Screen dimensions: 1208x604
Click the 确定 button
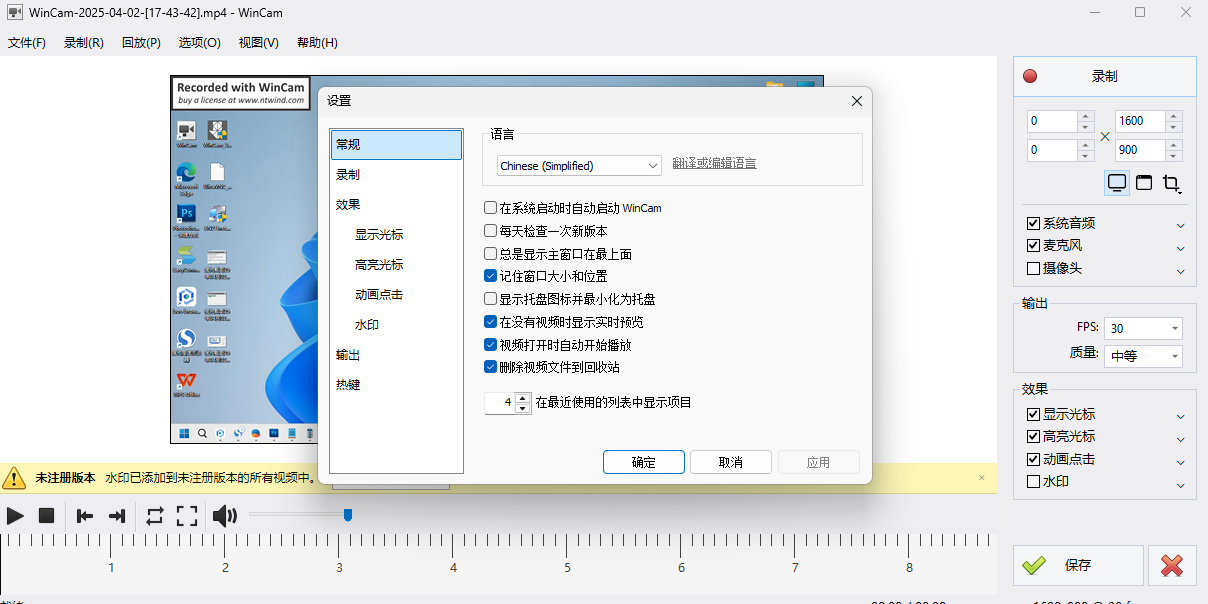coord(644,462)
